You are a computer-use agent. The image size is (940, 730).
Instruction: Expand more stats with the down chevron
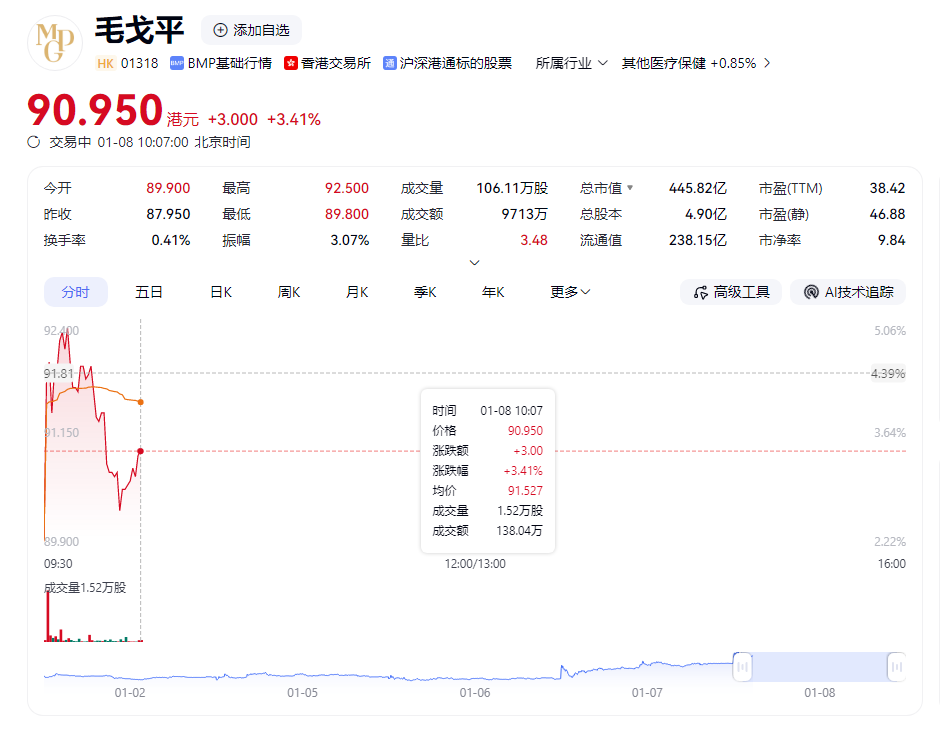pos(475,263)
